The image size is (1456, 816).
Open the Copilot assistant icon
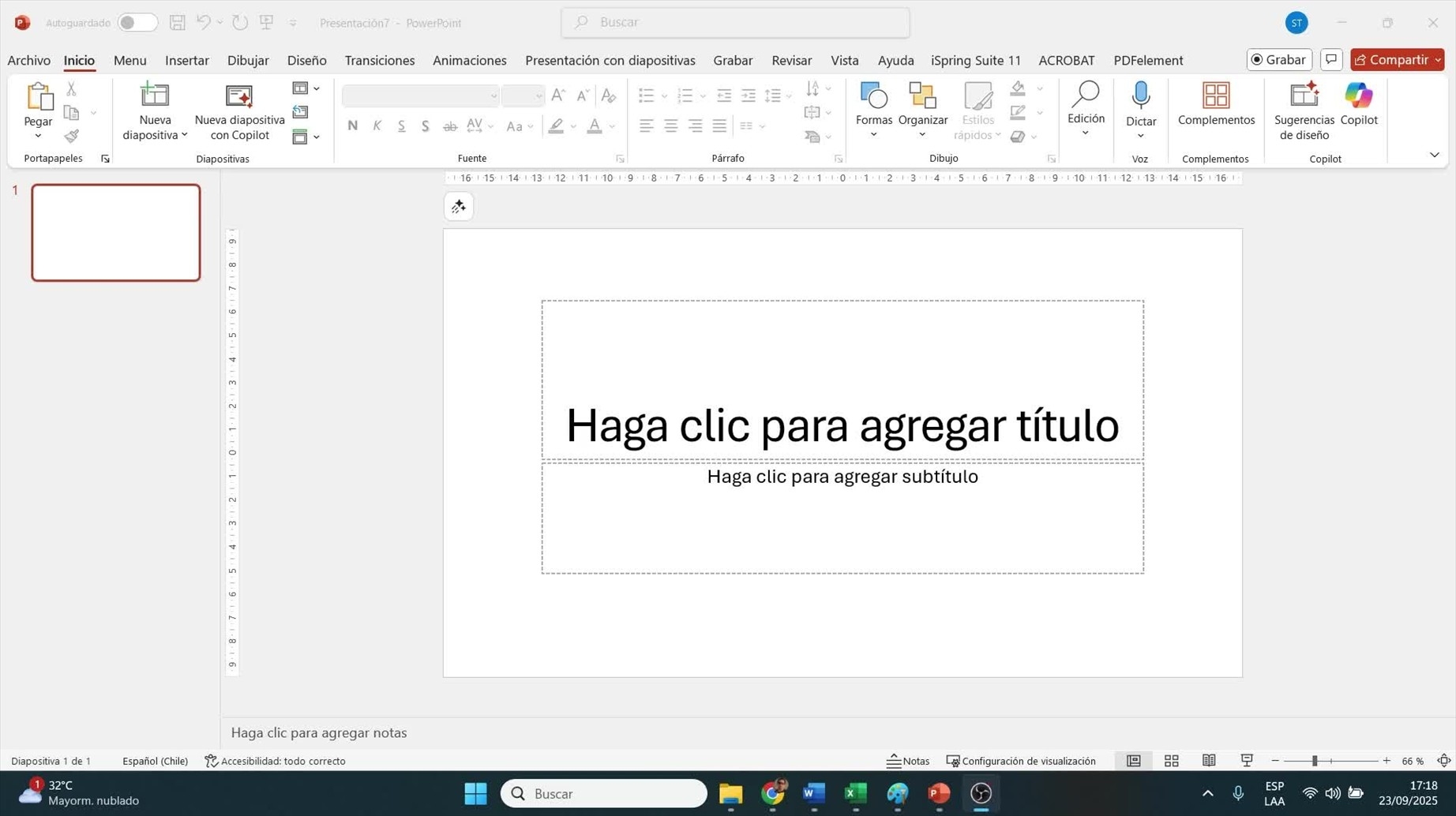click(1358, 96)
